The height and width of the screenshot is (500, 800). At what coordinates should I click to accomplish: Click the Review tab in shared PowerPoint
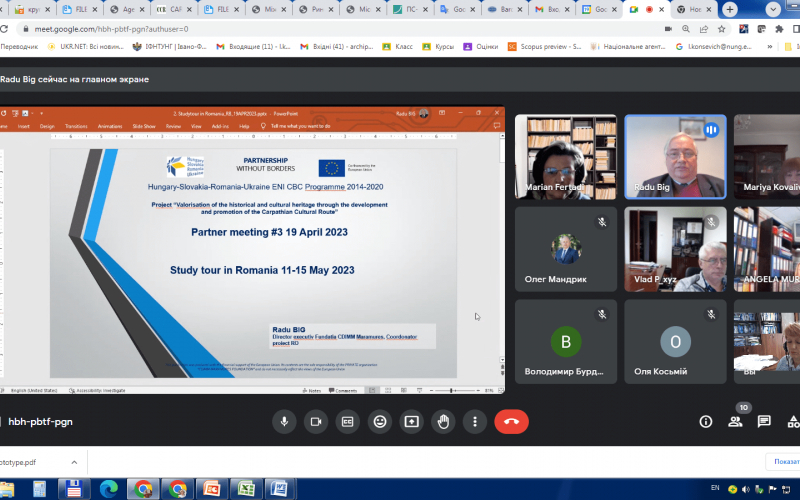[173, 126]
